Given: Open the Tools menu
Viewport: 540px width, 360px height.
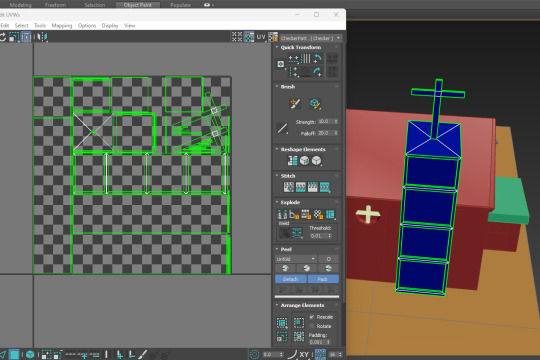Looking at the screenshot, I should coord(40,25).
